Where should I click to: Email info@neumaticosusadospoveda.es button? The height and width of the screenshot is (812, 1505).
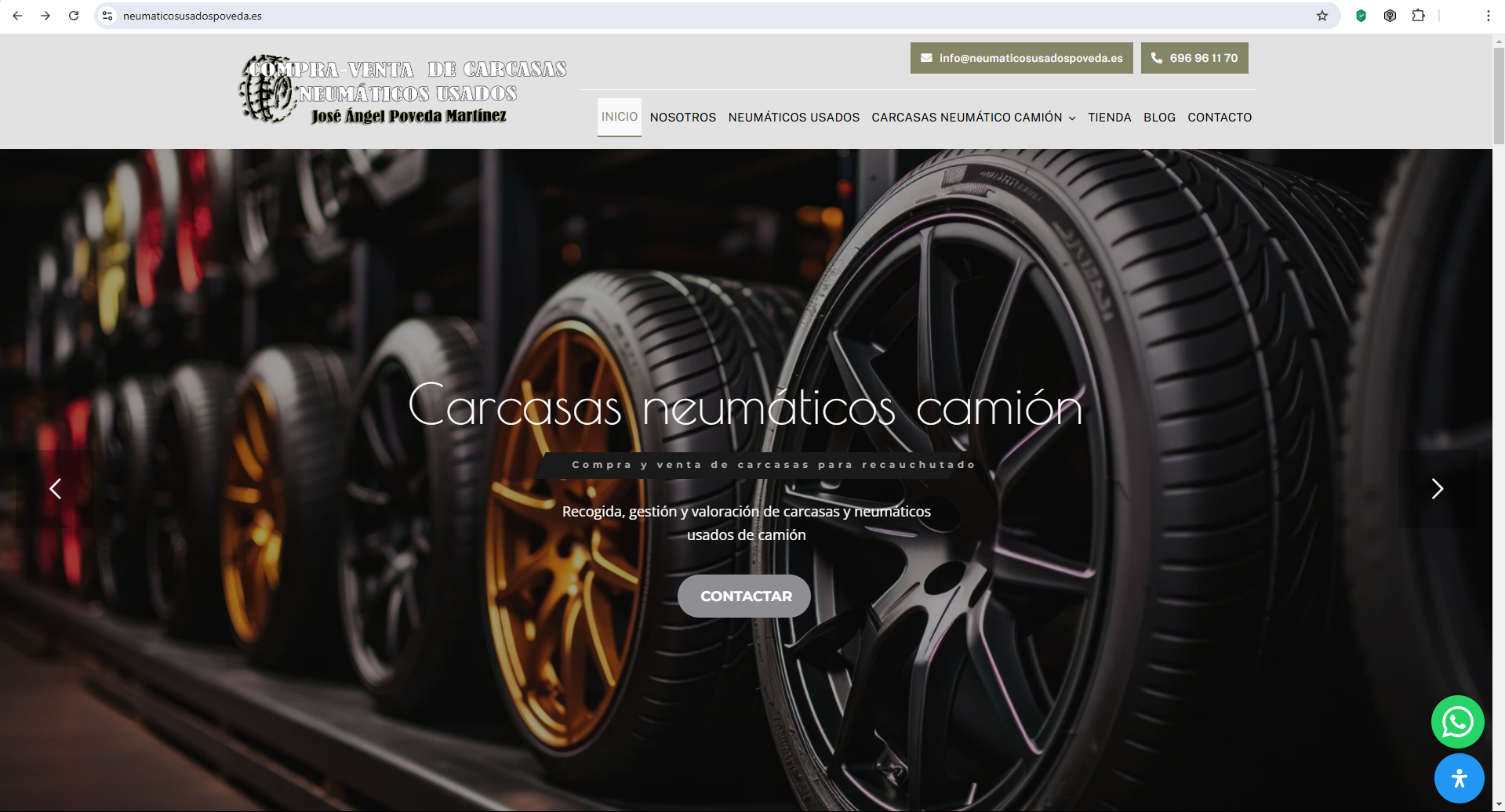pos(1021,58)
